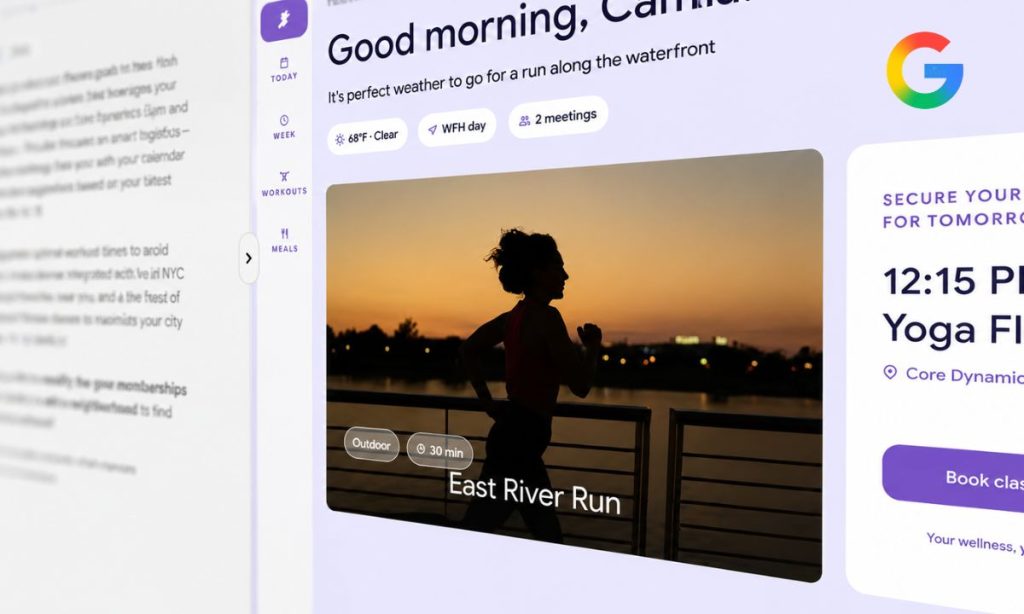Click the people icon in meetings chip
The width and height of the screenshot is (1024, 614).
pyautogui.click(x=524, y=121)
